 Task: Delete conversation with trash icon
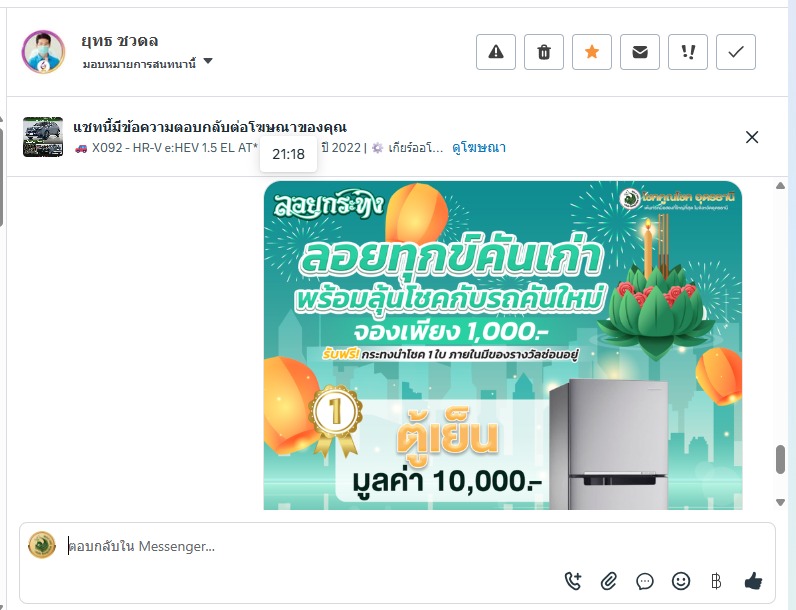[544, 52]
